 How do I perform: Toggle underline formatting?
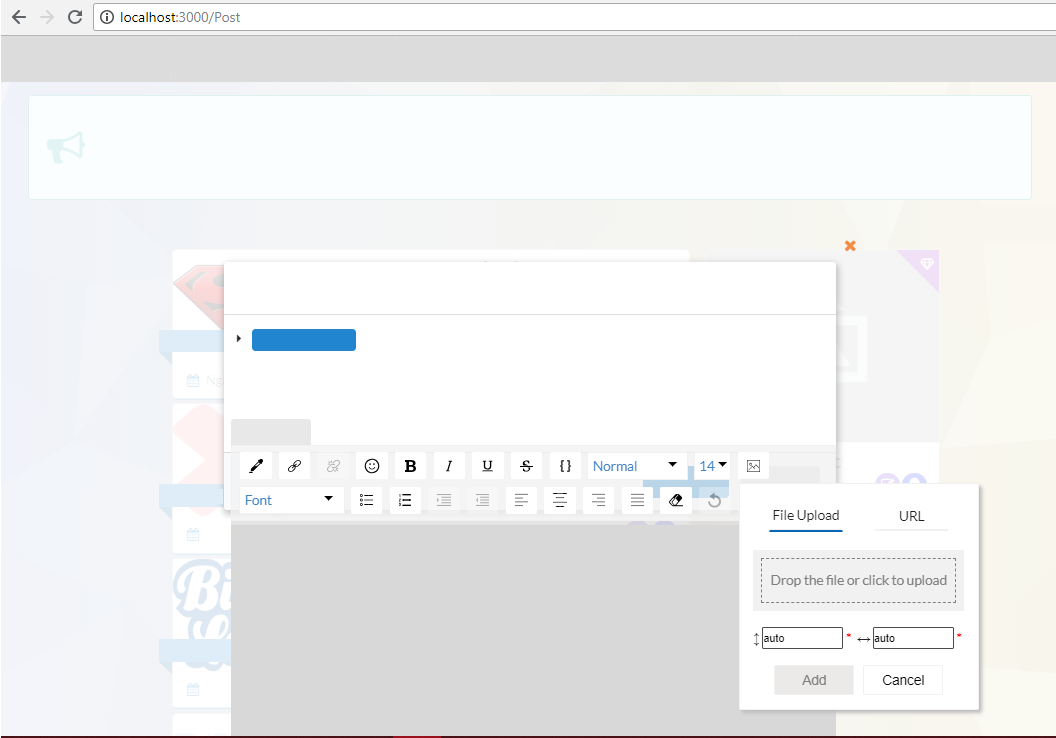click(x=487, y=465)
